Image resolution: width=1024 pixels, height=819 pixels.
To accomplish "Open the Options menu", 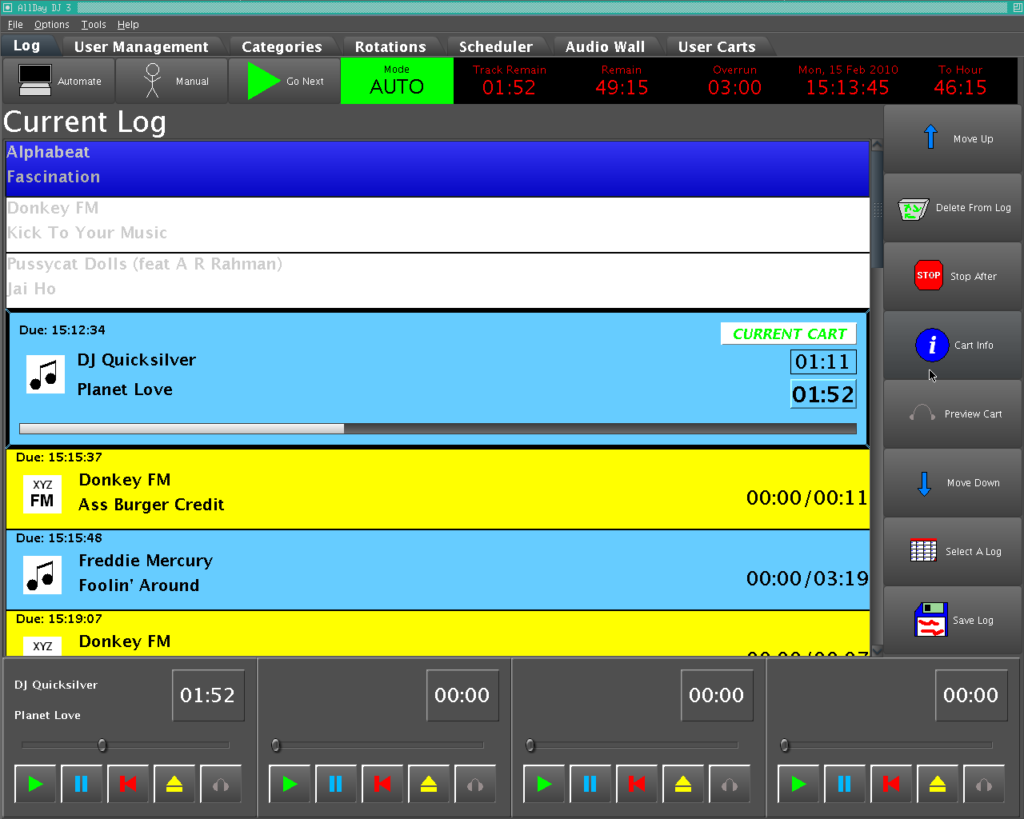I will (x=52, y=24).
